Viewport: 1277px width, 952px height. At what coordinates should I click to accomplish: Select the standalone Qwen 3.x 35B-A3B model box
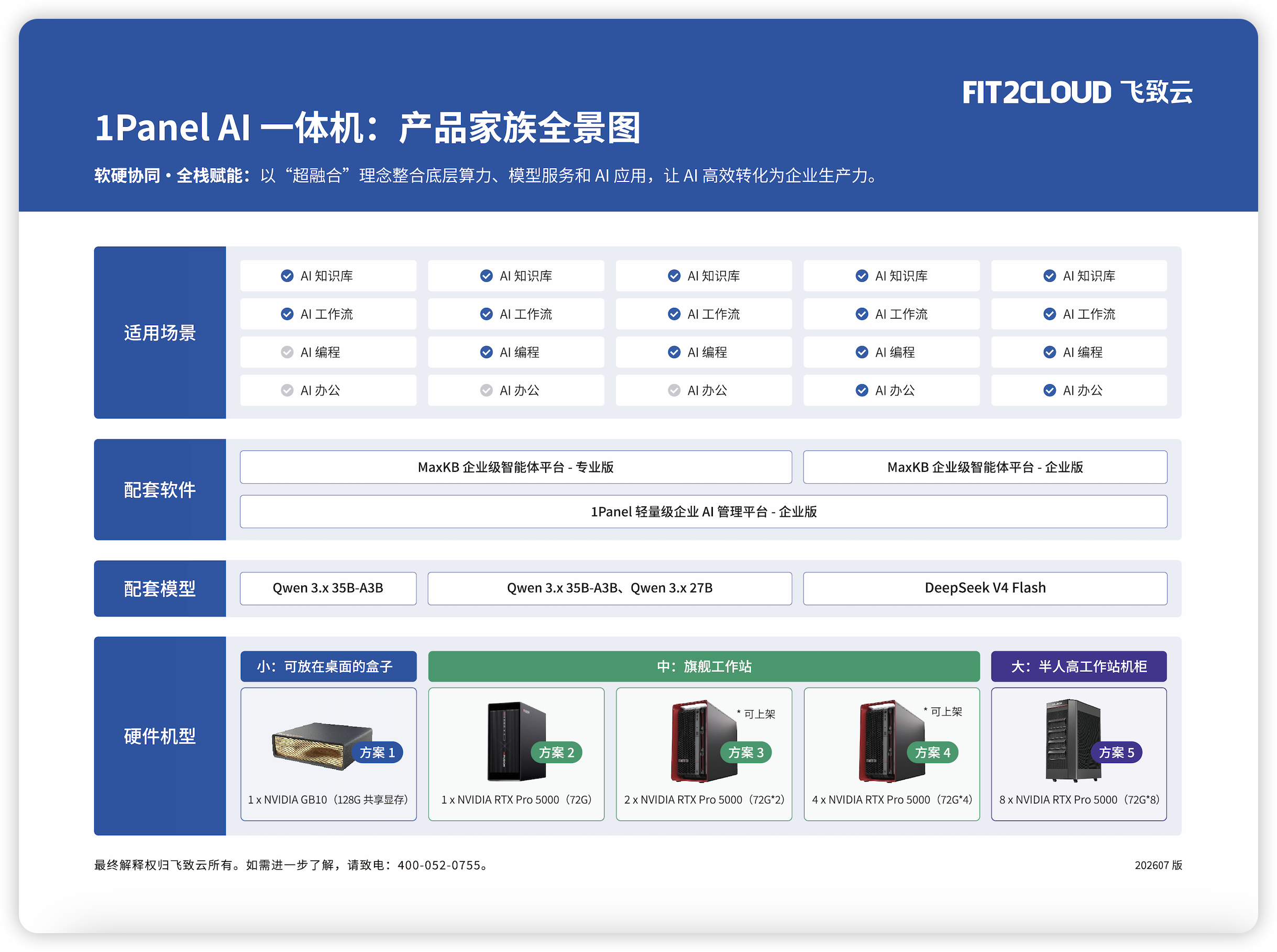click(328, 589)
